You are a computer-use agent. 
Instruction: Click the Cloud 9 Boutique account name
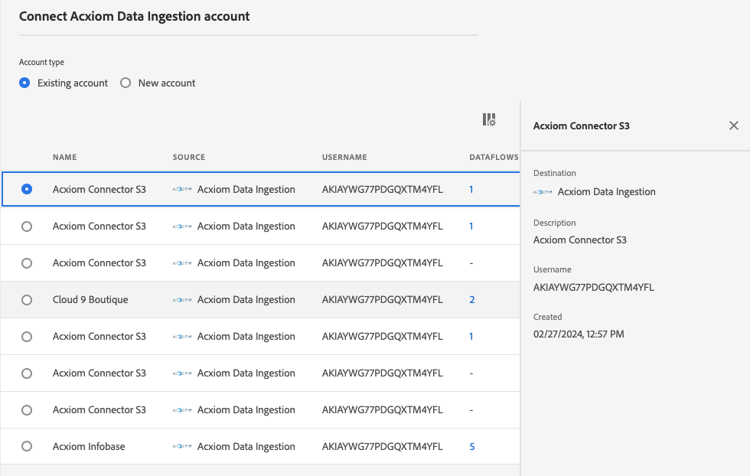[x=90, y=300]
